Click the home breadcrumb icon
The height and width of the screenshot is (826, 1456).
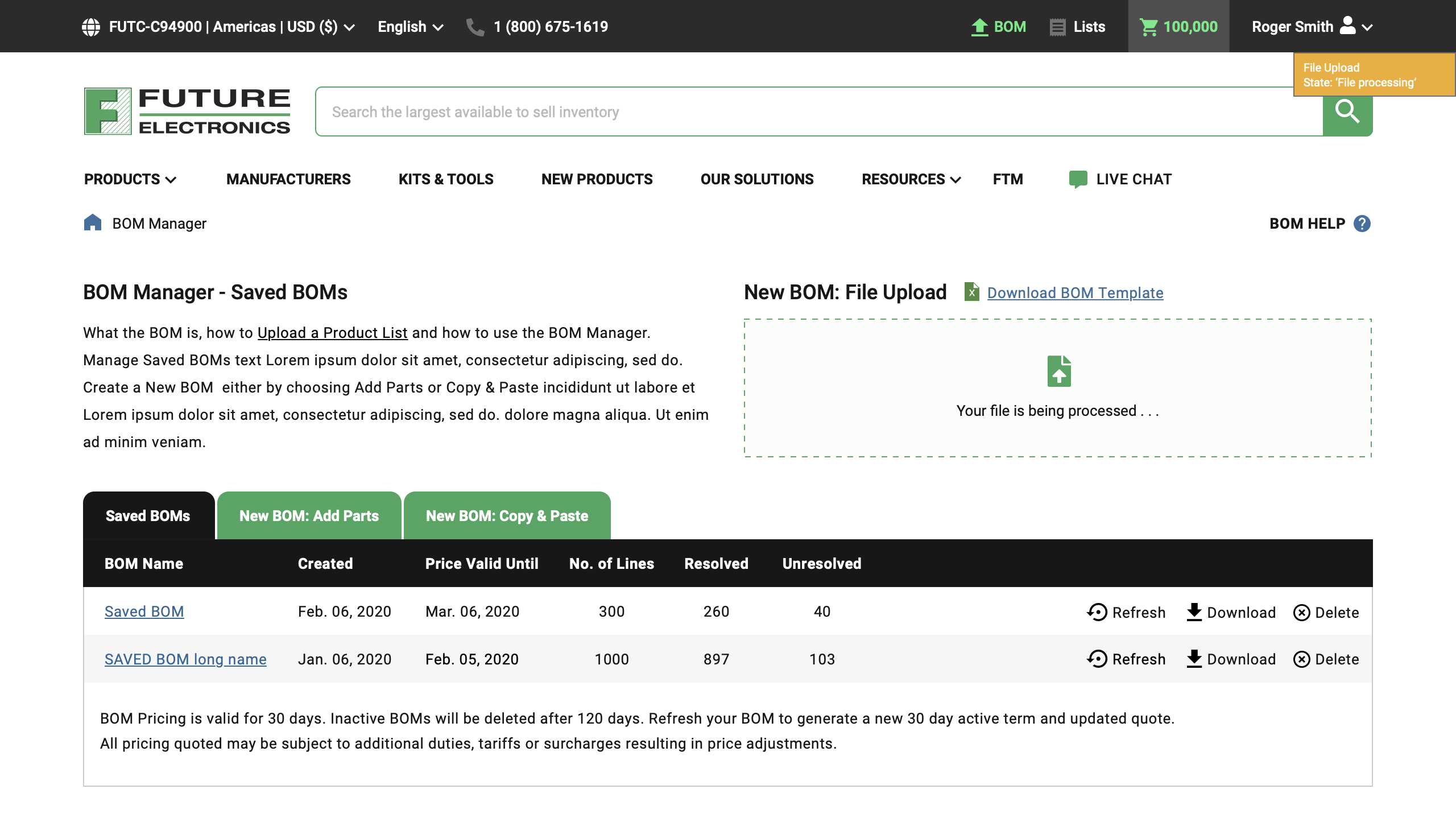93,223
